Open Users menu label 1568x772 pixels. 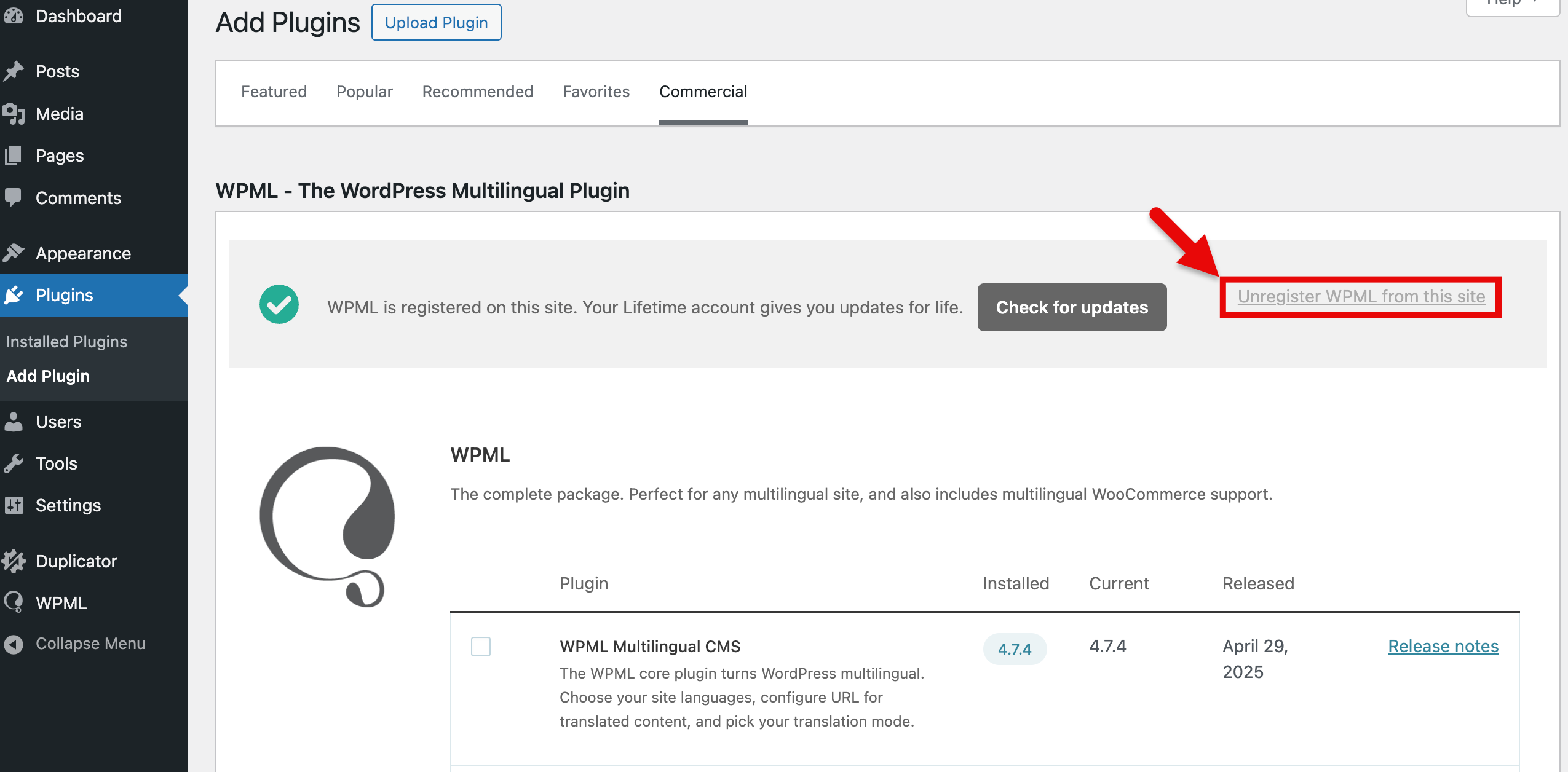pos(58,422)
